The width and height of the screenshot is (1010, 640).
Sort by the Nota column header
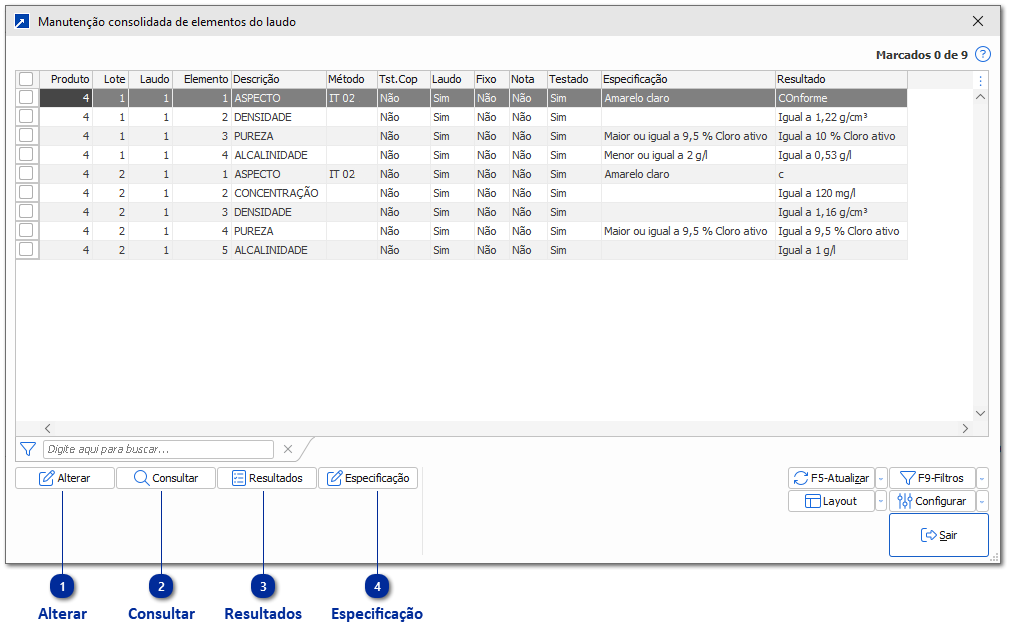[x=528, y=79]
